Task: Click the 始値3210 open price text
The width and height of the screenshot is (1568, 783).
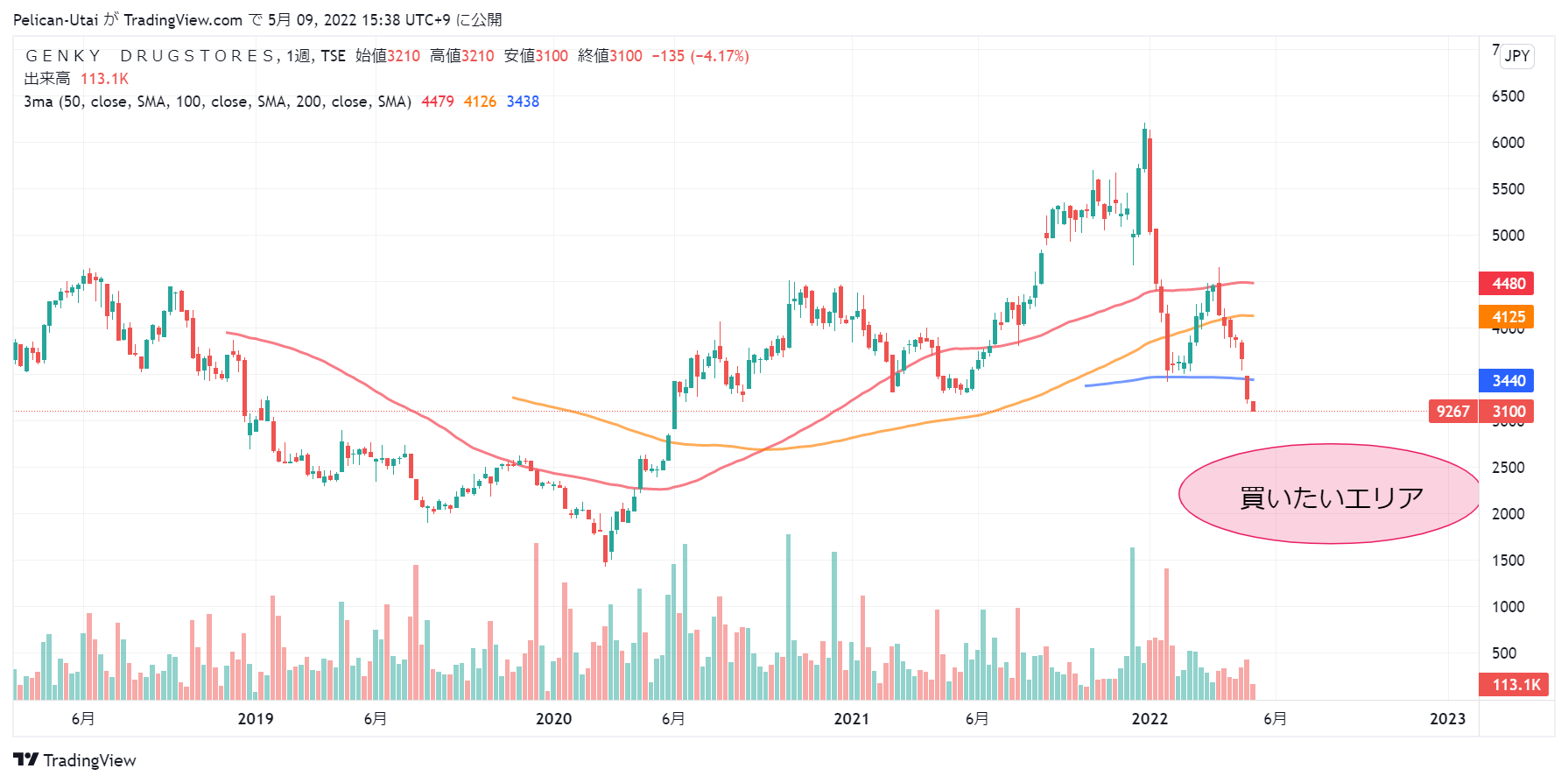Action: tap(388, 56)
